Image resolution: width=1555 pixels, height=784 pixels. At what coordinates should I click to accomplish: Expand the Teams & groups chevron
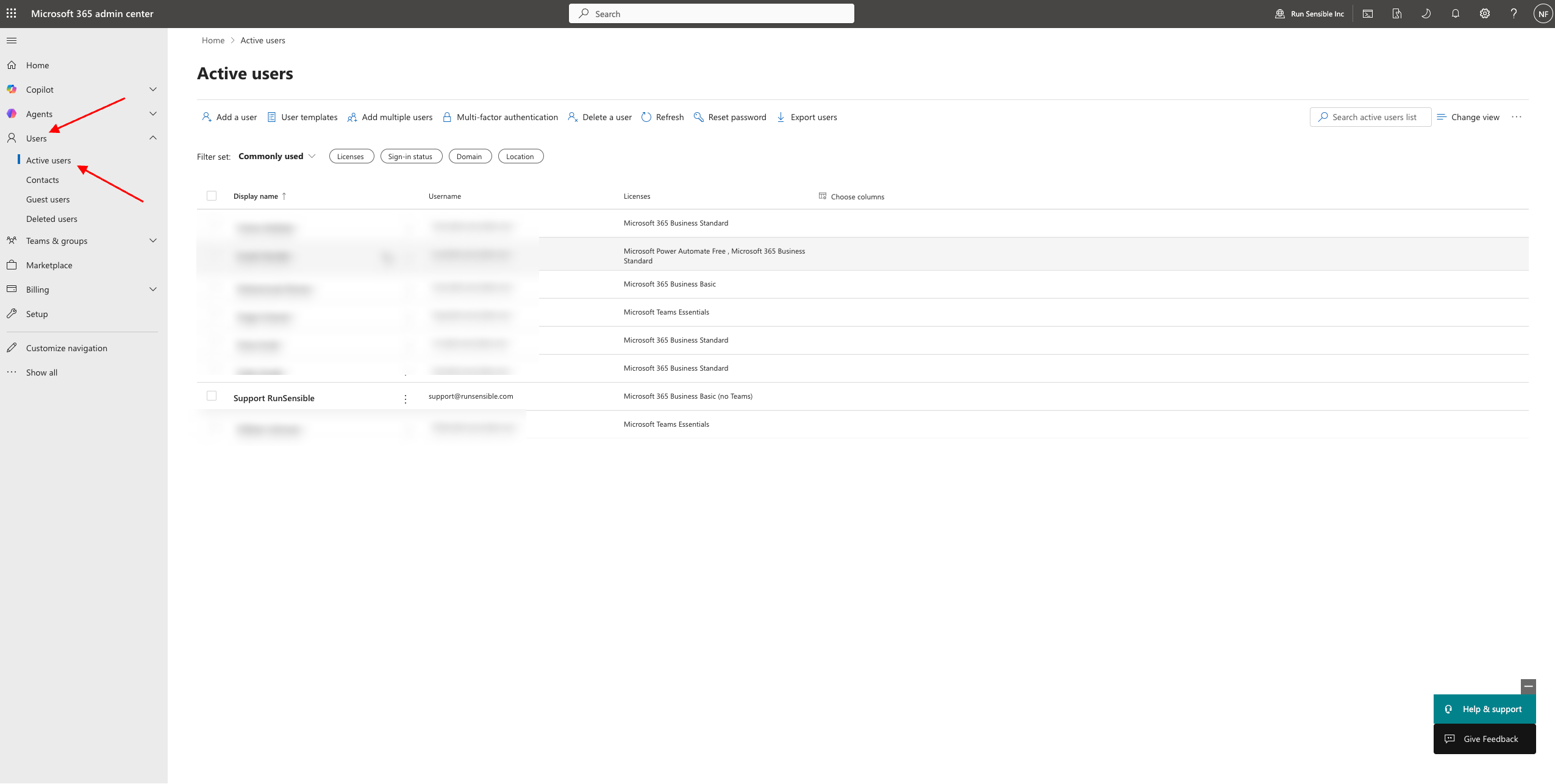153,240
